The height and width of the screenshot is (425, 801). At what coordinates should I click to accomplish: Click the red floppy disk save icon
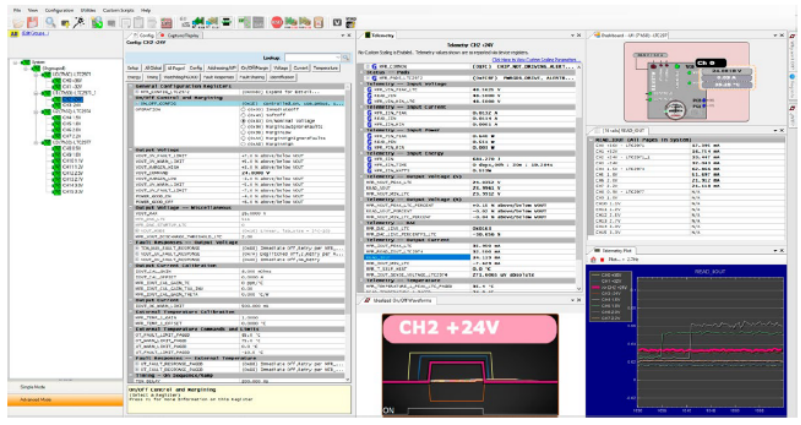coord(33,22)
